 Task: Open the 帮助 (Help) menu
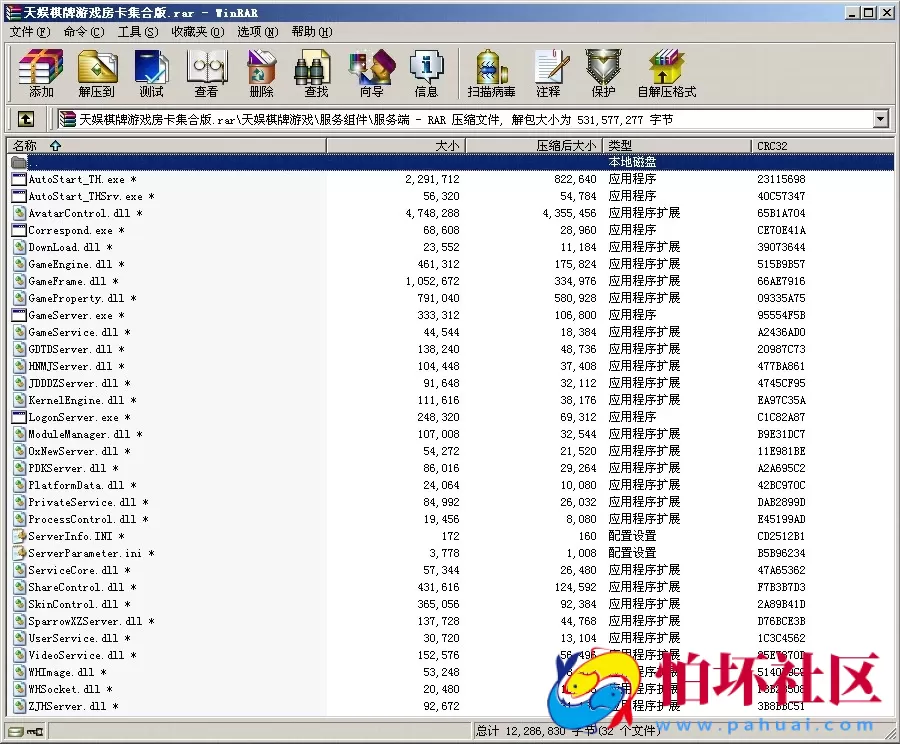pos(309,31)
